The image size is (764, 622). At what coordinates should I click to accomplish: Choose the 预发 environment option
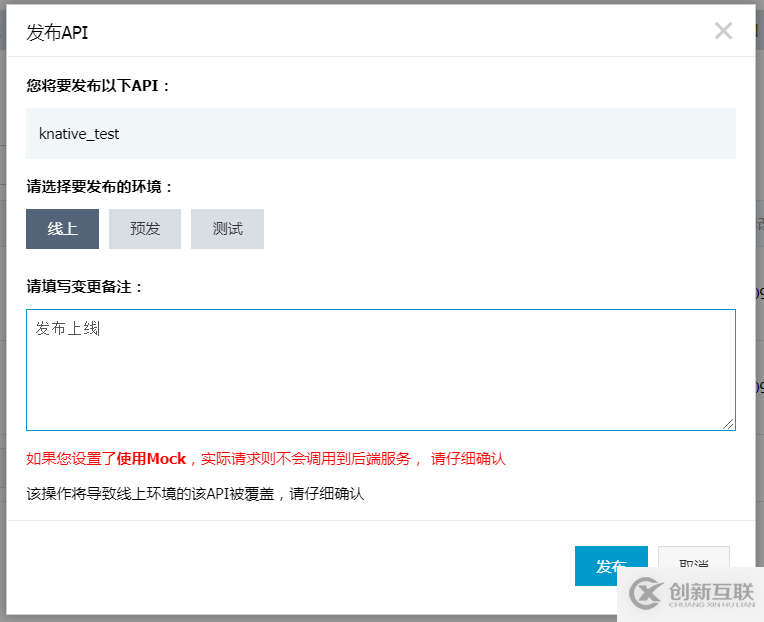click(145, 229)
